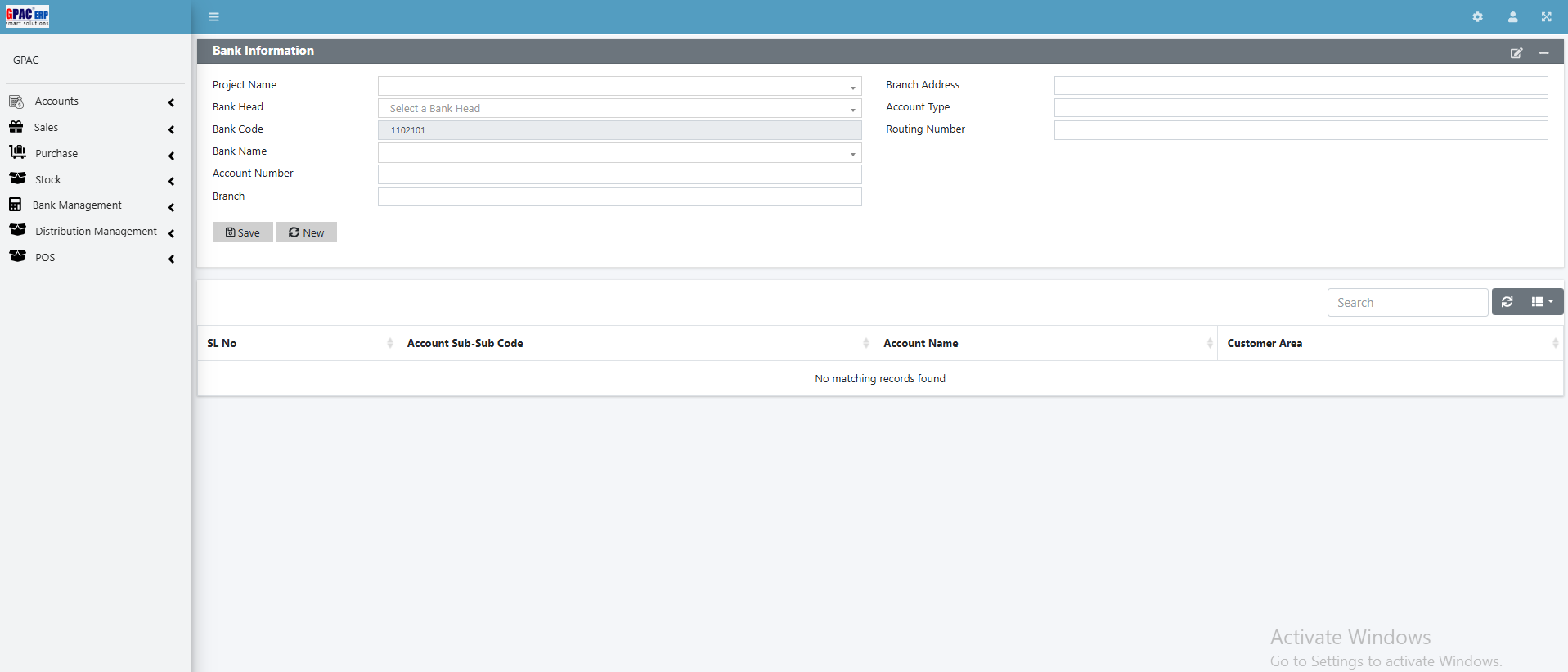The image size is (1568, 672).
Task: Collapse the Bank Information panel
Action: [1543, 53]
